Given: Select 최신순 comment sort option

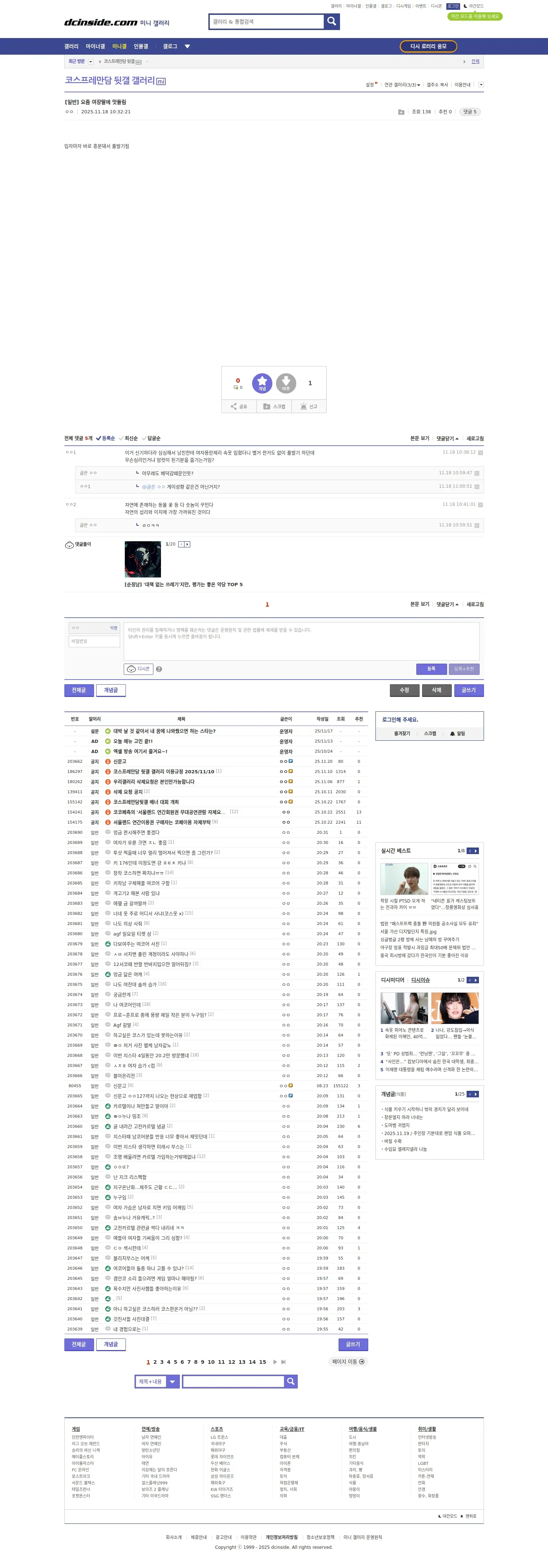Looking at the screenshot, I should tap(128, 438).
